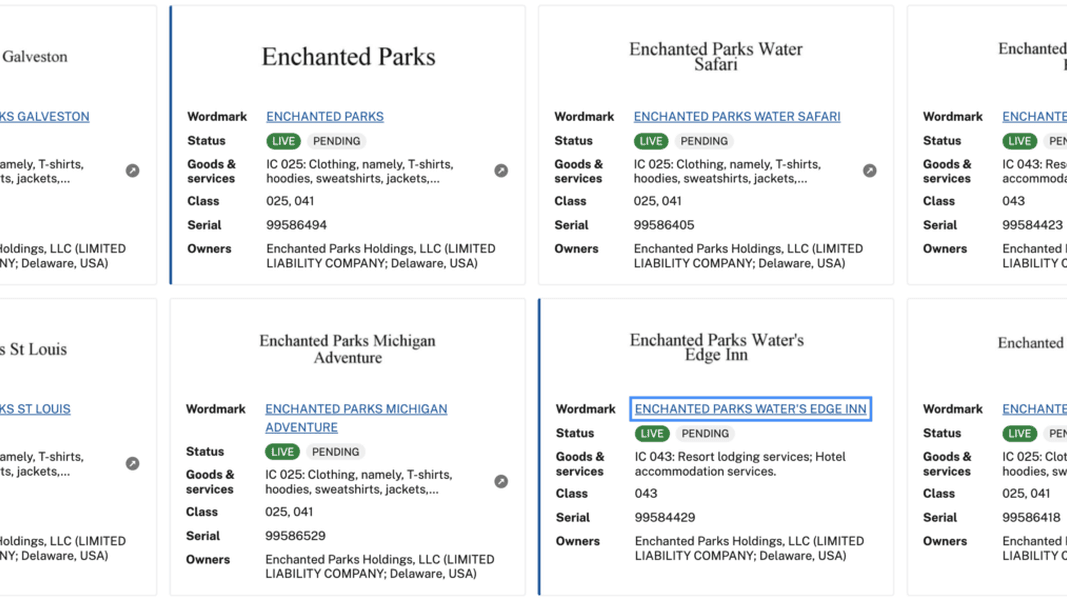The width and height of the screenshot is (1067, 600).
Task: Click the expand arrow icon on Enchanted Parks card
Action: pyautogui.click(x=501, y=170)
